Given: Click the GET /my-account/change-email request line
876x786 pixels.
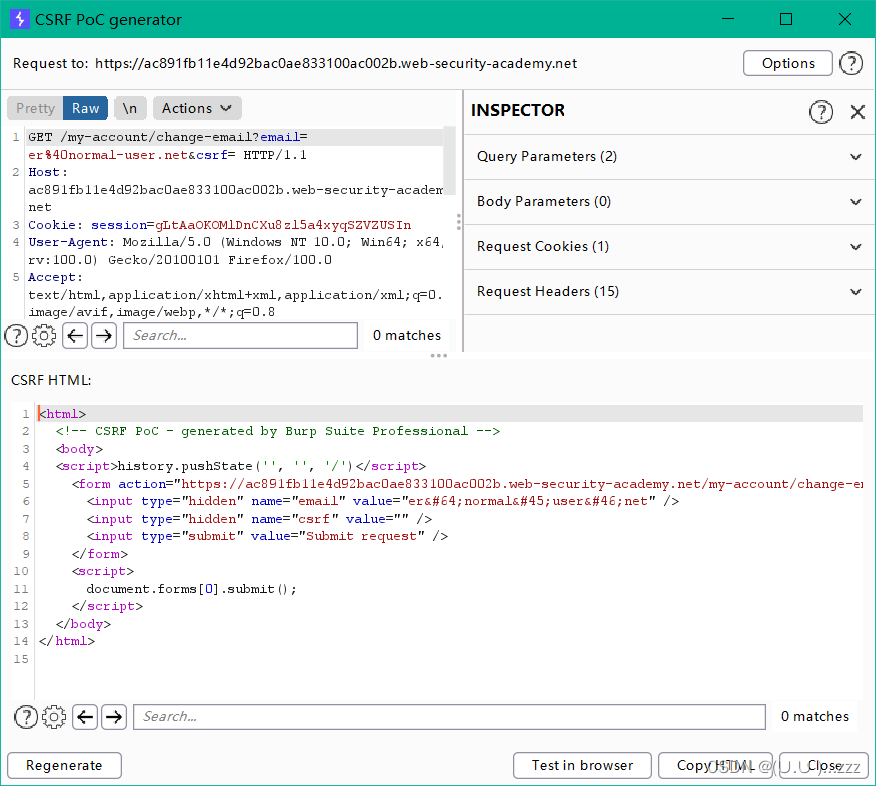Looking at the screenshot, I should pos(168,137).
